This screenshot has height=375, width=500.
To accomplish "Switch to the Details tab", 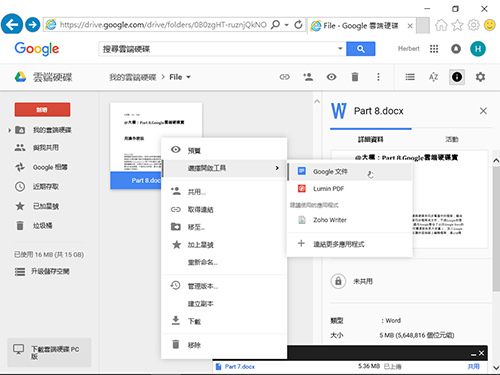I will (x=371, y=139).
